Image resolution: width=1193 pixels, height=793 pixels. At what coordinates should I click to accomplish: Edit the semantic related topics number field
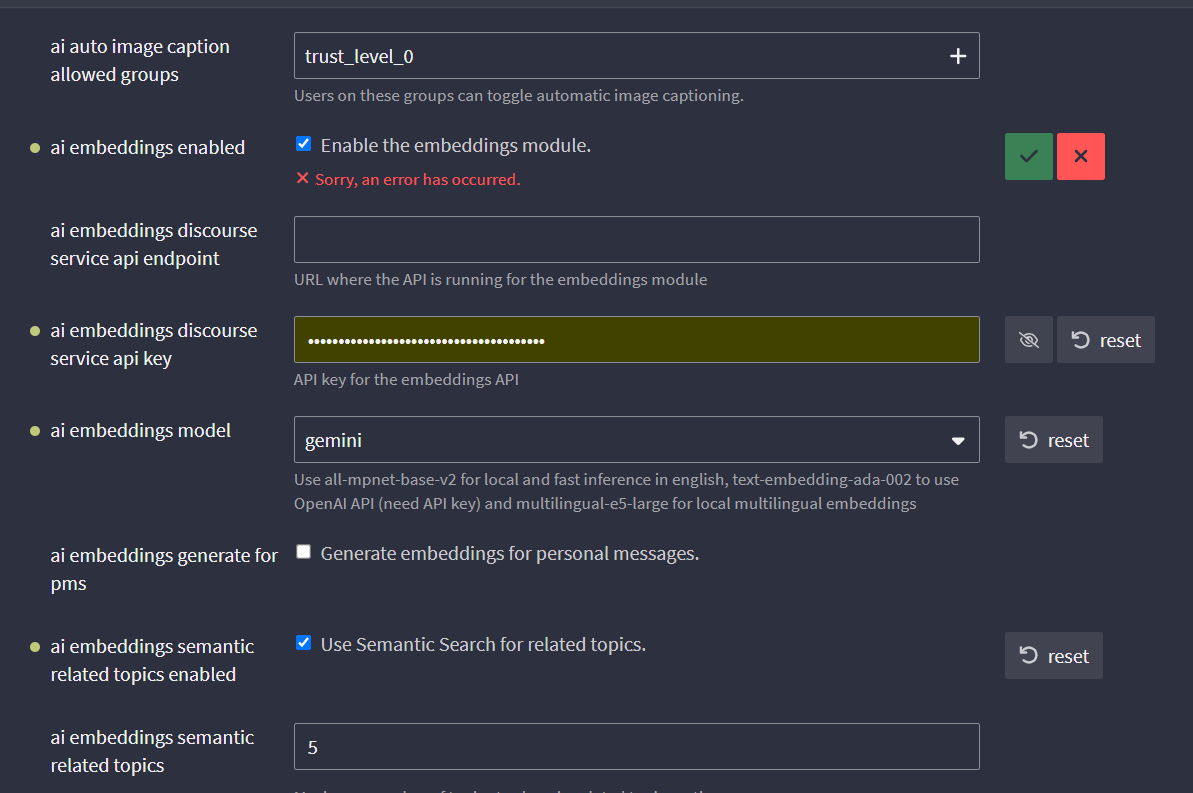click(637, 747)
